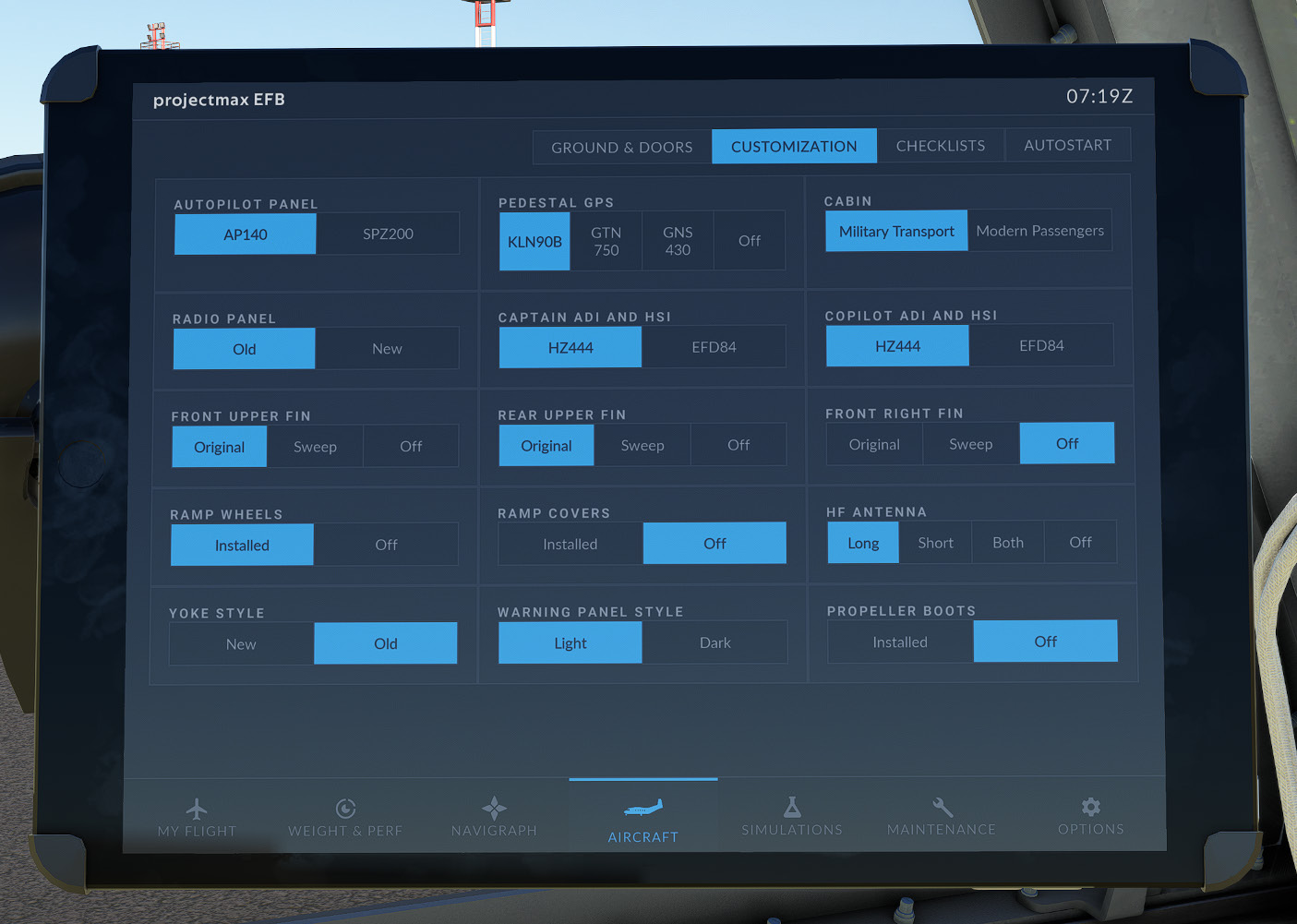Open the Options gear icon

[1091, 807]
